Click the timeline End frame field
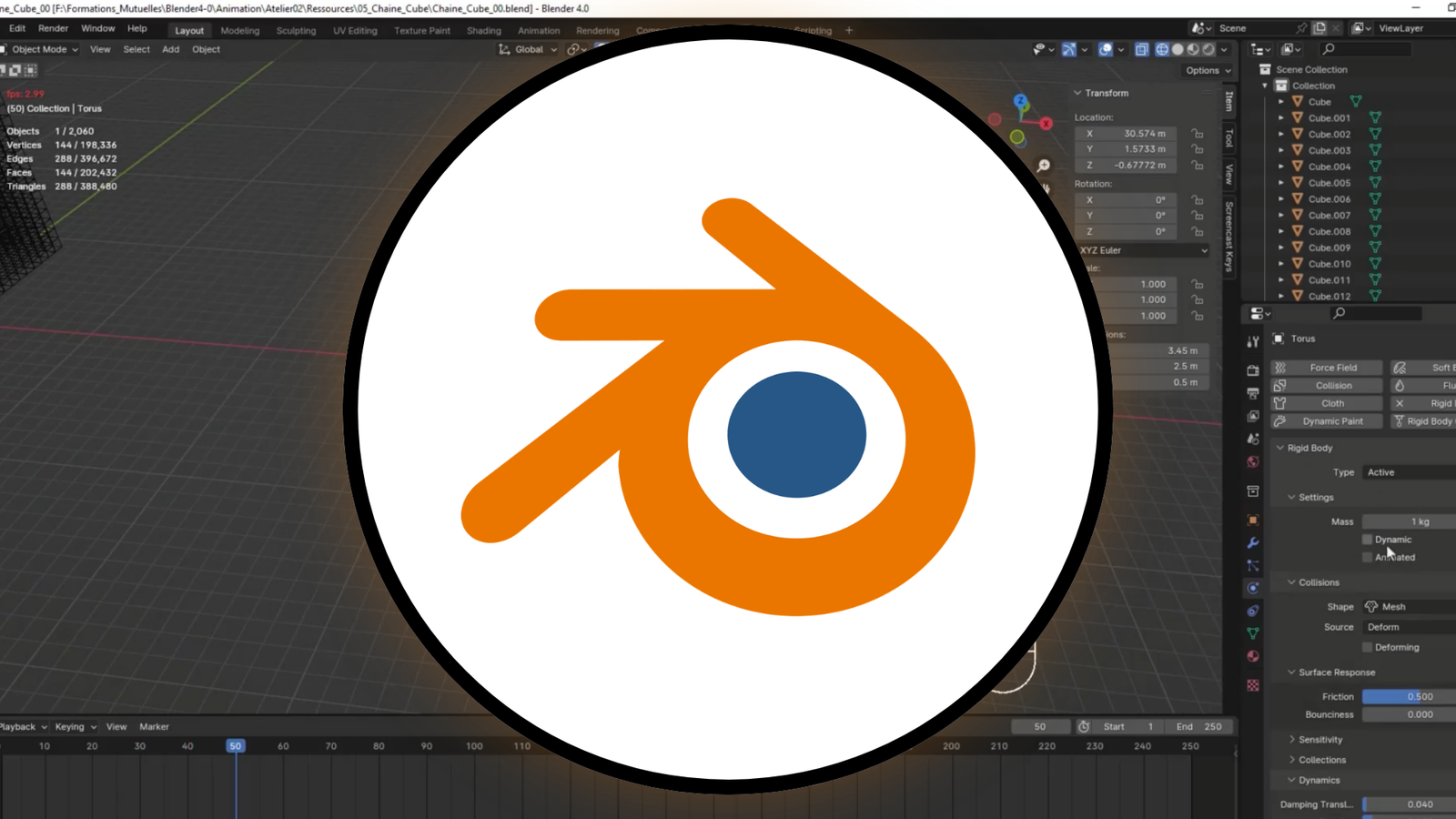The width and height of the screenshot is (1456, 819). (x=1199, y=726)
